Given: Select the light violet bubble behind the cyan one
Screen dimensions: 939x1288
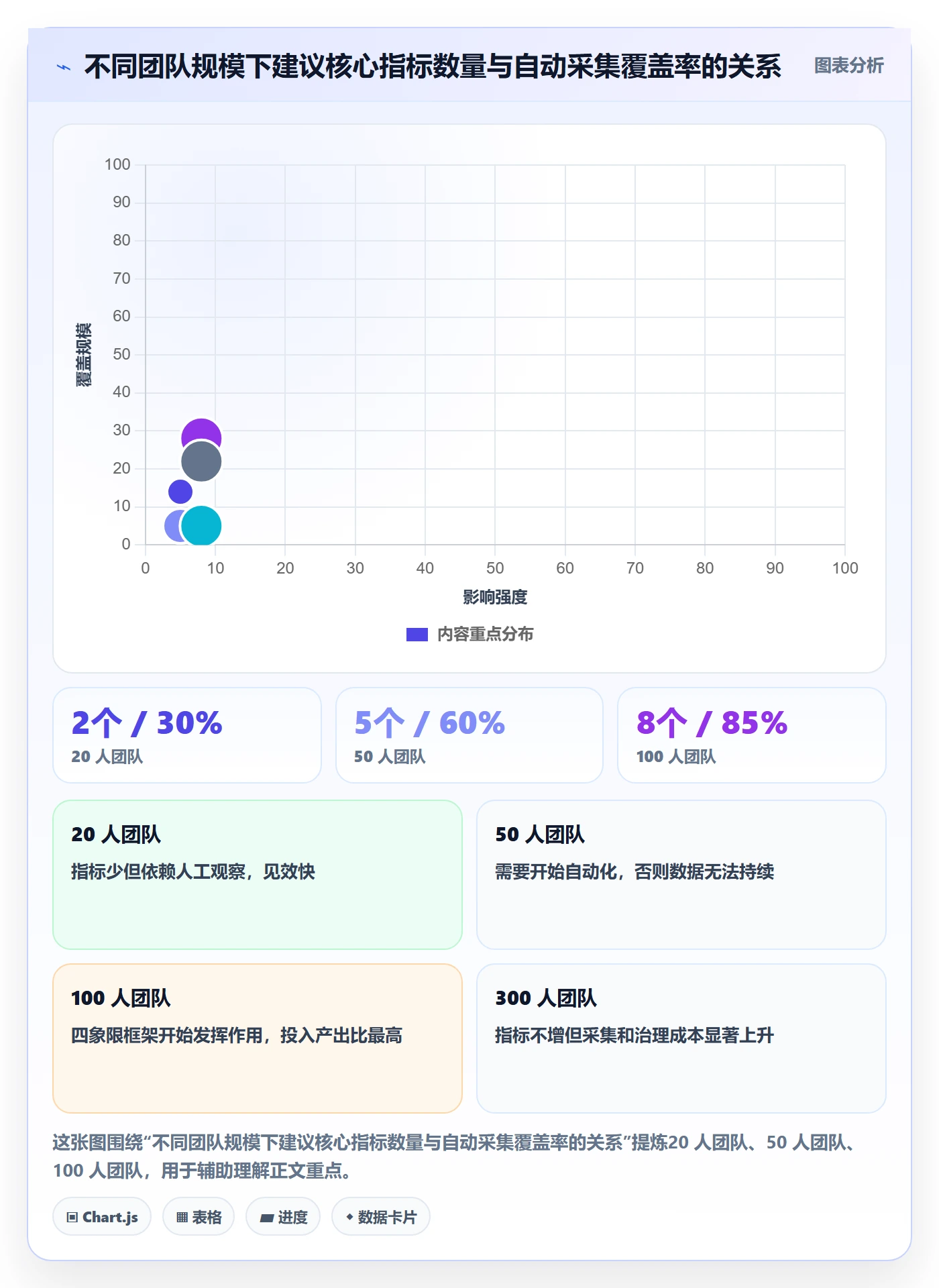Looking at the screenshot, I should click(172, 526).
